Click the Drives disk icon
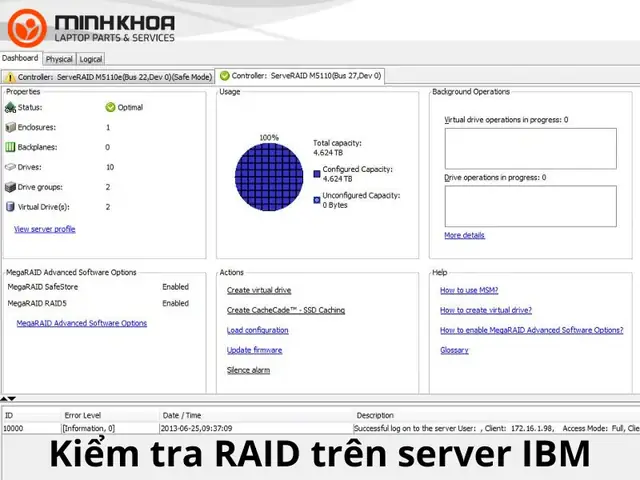 tap(10, 167)
